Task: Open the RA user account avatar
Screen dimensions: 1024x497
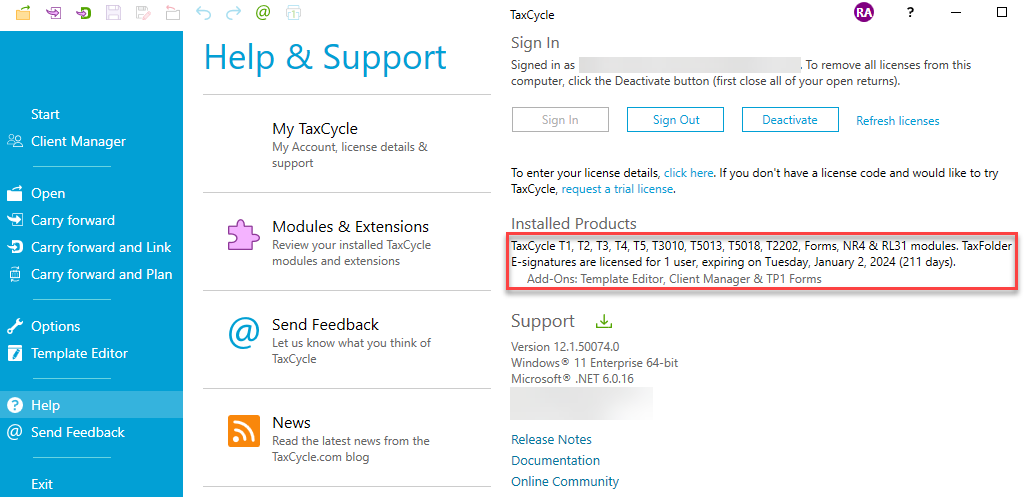Action: click(x=863, y=12)
